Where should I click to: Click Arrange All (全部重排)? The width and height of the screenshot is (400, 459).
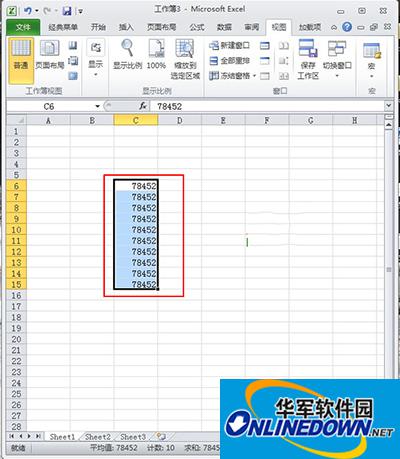tap(230, 61)
